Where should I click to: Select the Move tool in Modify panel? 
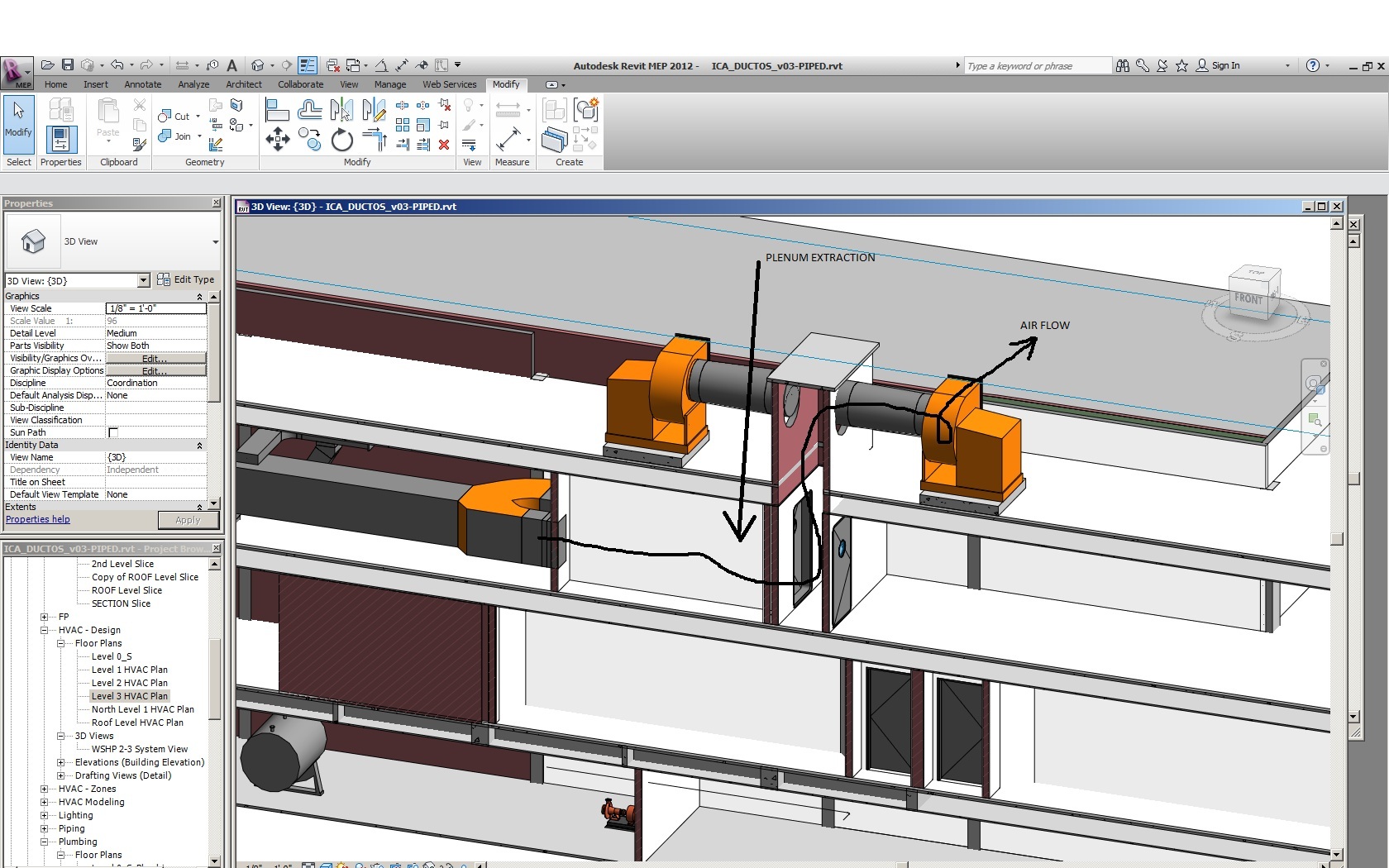point(277,139)
